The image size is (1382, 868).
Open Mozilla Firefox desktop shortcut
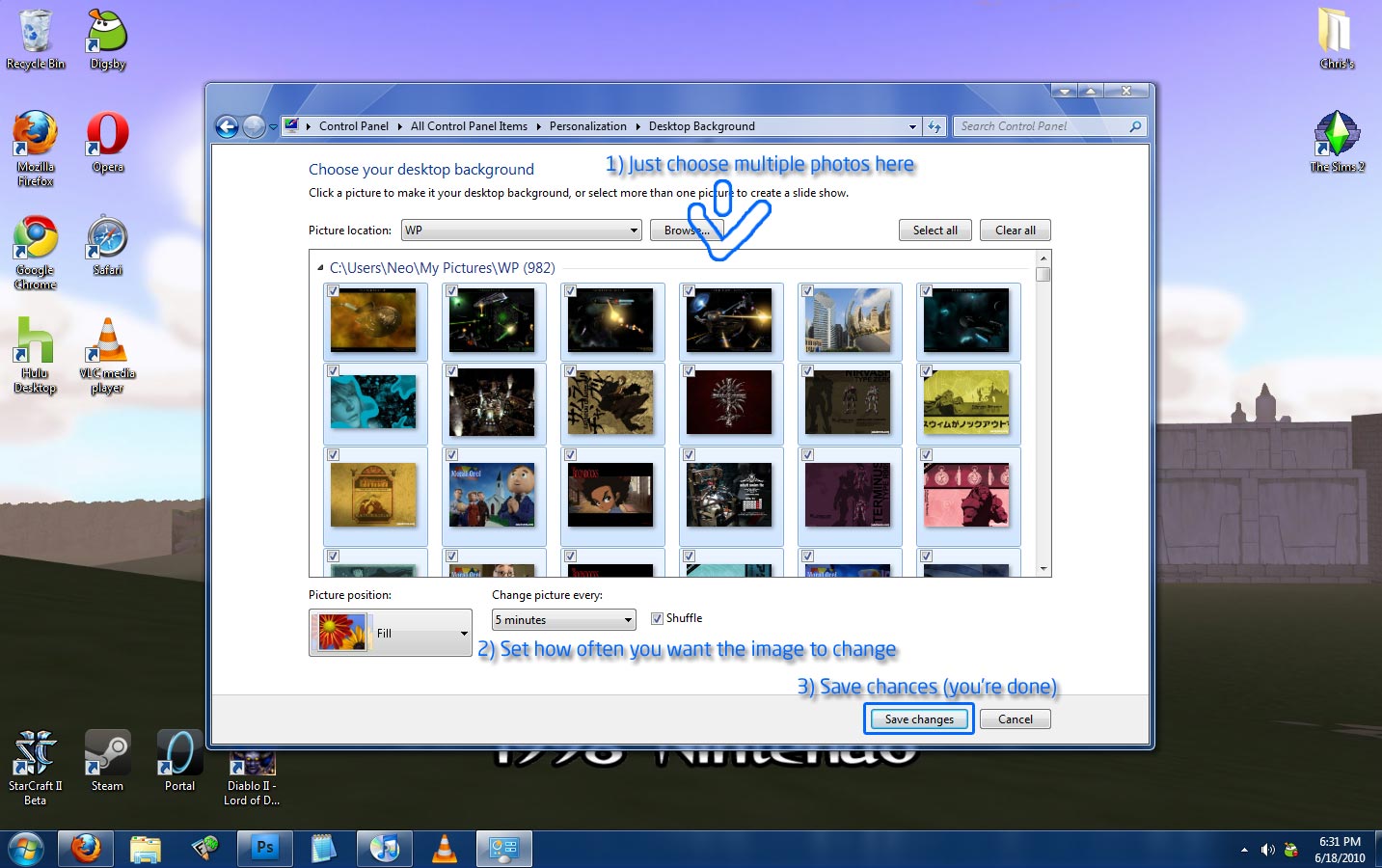coord(36,149)
